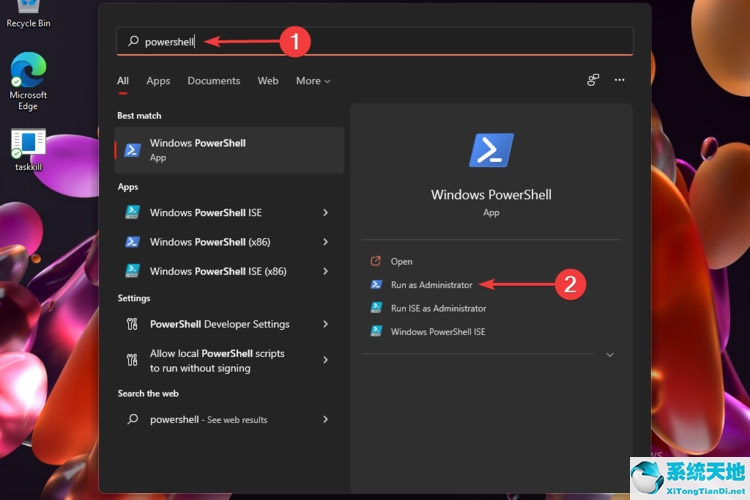Open Windows PowerShell (x86) result
750x500 pixels.
tap(210, 242)
